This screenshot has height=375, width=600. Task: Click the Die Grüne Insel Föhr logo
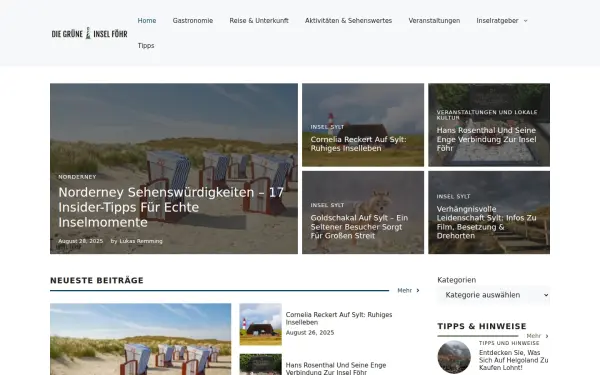(90, 33)
